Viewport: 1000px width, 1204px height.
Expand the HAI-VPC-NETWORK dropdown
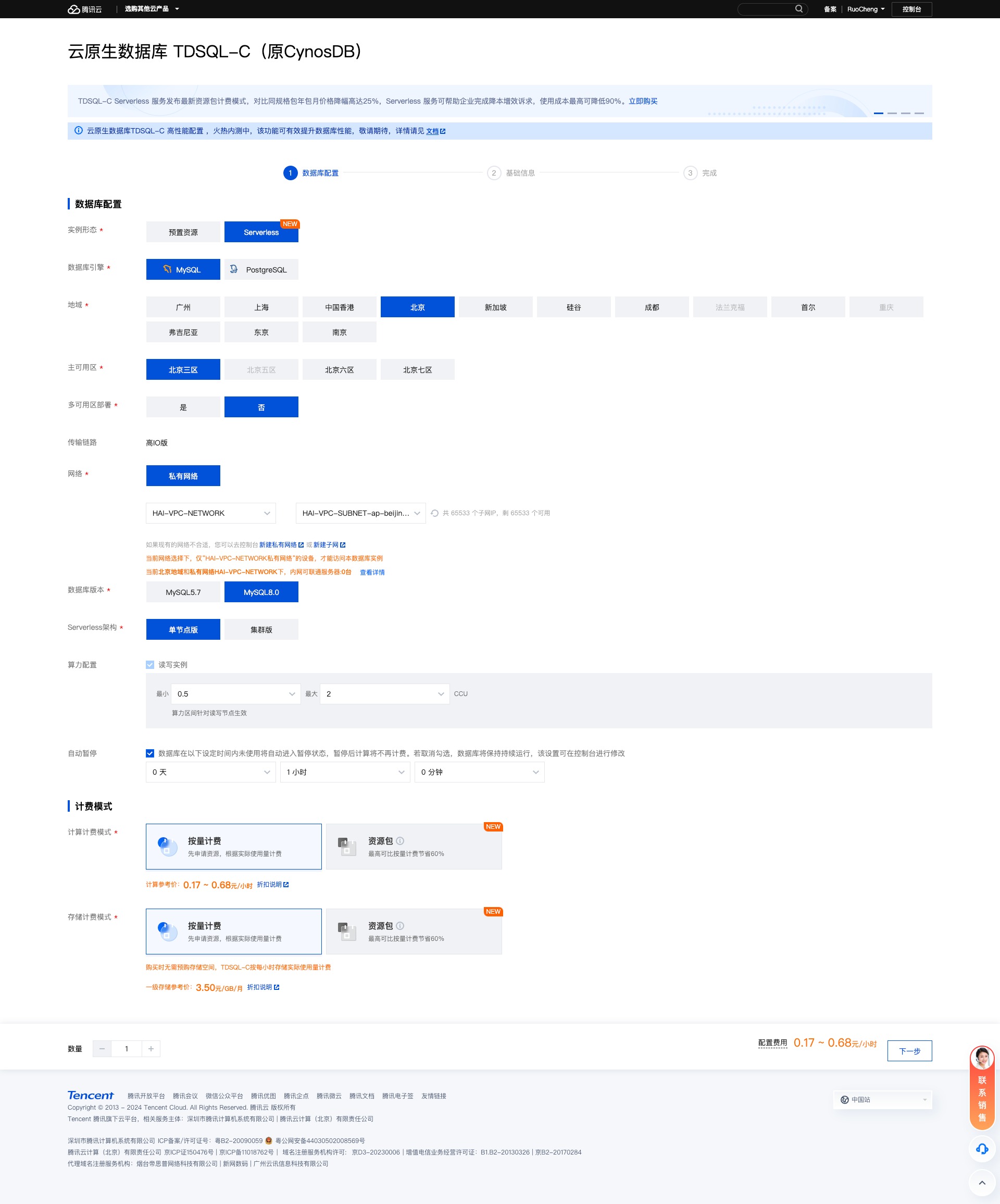pyautogui.click(x=210, y=513)
